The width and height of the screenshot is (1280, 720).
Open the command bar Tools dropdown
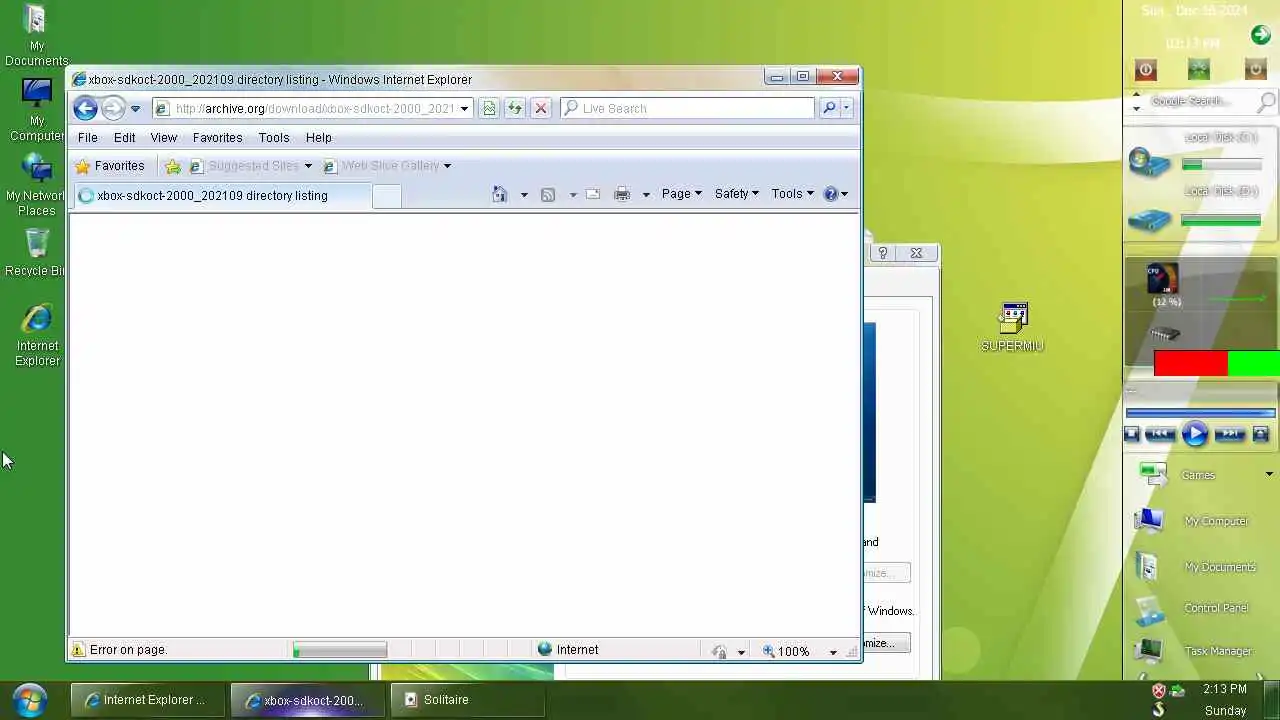792,194
